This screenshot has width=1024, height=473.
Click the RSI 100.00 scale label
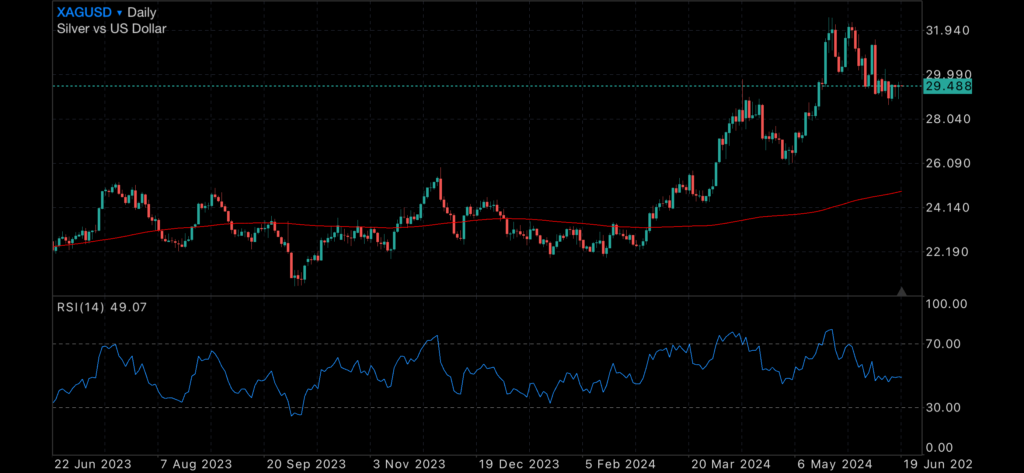pyautogui.click(x=948, y=304)
